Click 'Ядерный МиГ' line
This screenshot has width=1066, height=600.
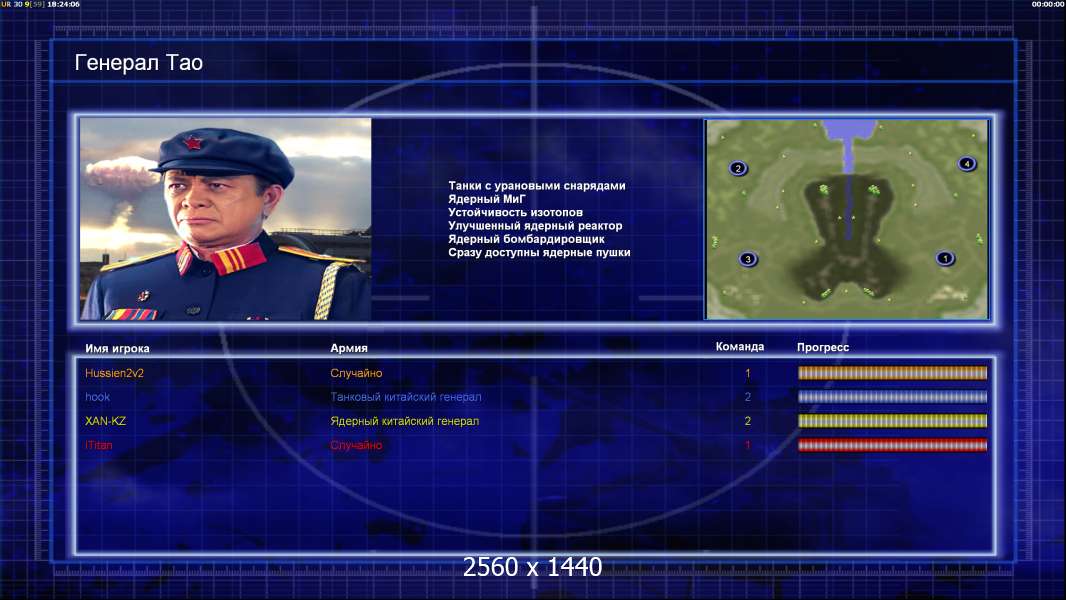tap(487, 199)
